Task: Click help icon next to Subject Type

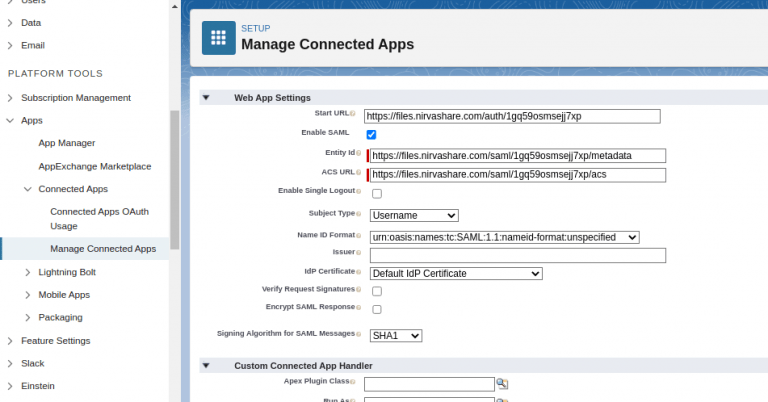Action: pyautogui.click(x=359, y=214)
